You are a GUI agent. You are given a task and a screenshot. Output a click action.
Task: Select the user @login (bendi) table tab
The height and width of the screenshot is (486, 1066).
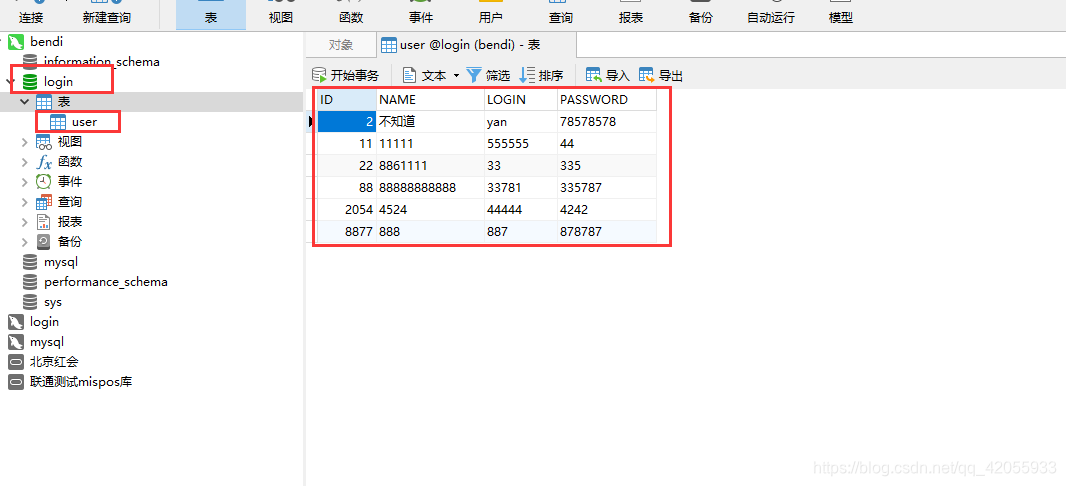point(476,45)
